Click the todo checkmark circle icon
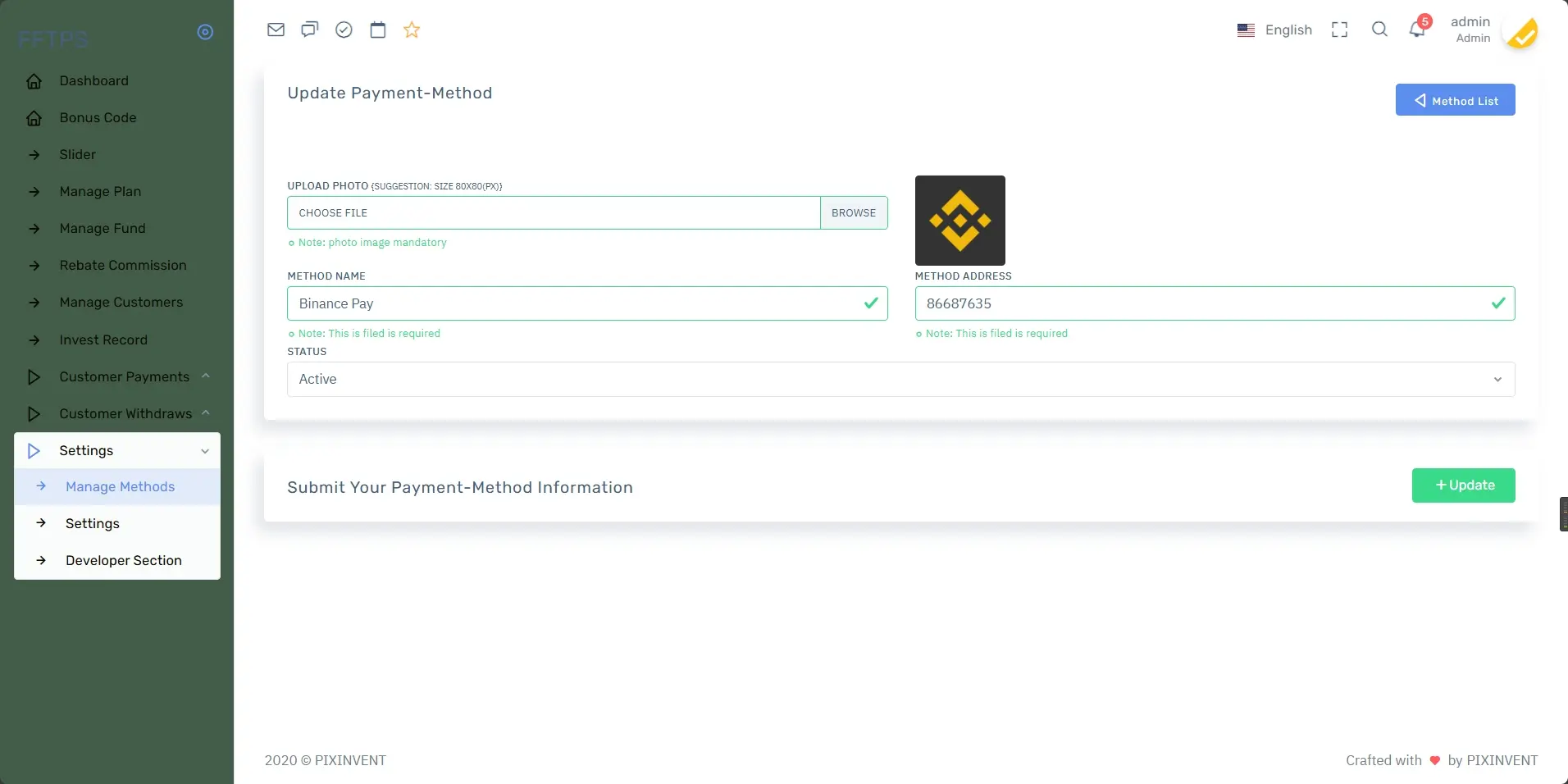Image resolution: width=1568 pixels, height=784 pixels. 344,30
